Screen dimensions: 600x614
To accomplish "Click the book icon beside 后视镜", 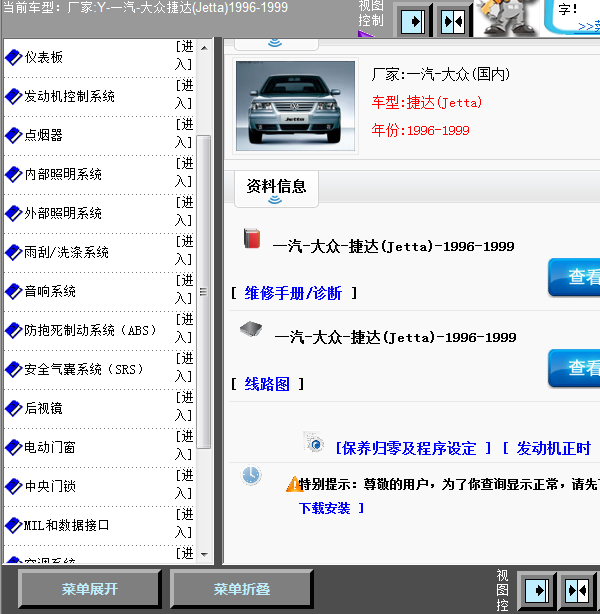I will (x=14, y=408).
